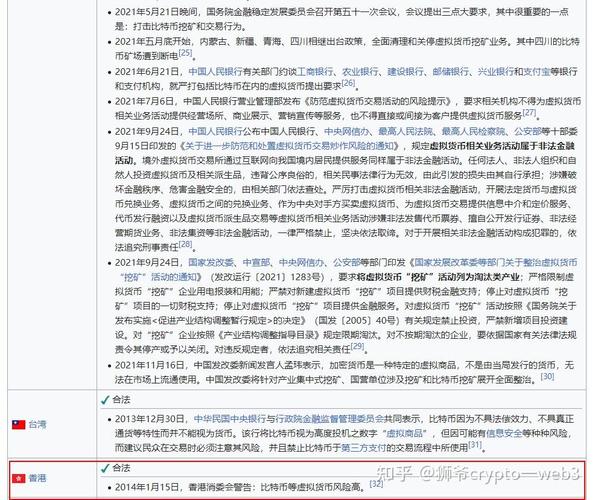Jump to reference [28]
595x500 pixels.
coord(185,244)
